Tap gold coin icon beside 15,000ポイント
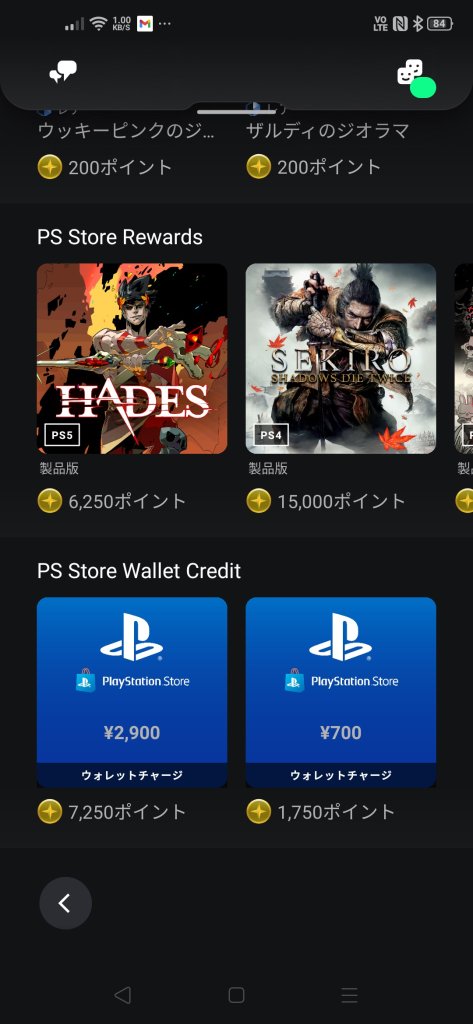This screenshot has height=1024, width=473. (x=259, y=502)
